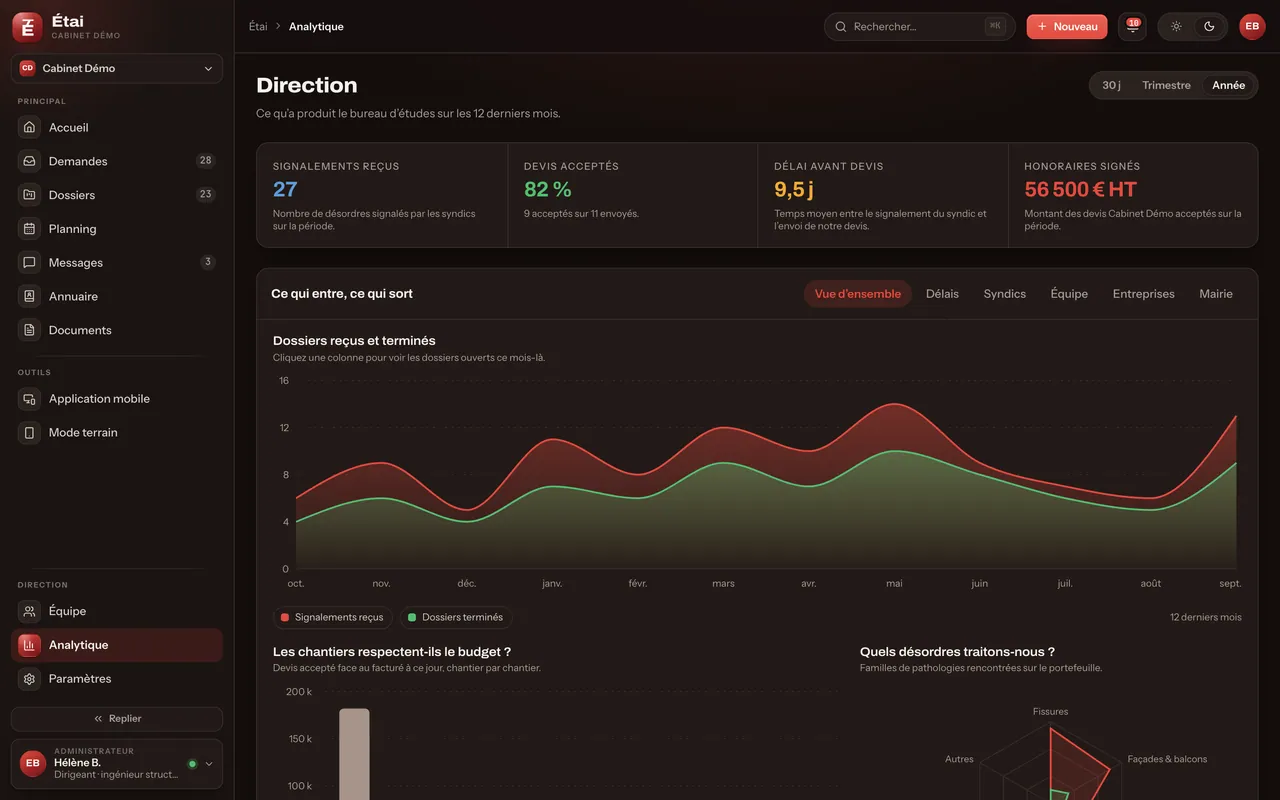Open Application mobile icon
The height and width of the screenshot is (800, 1280).
[29, 399]
